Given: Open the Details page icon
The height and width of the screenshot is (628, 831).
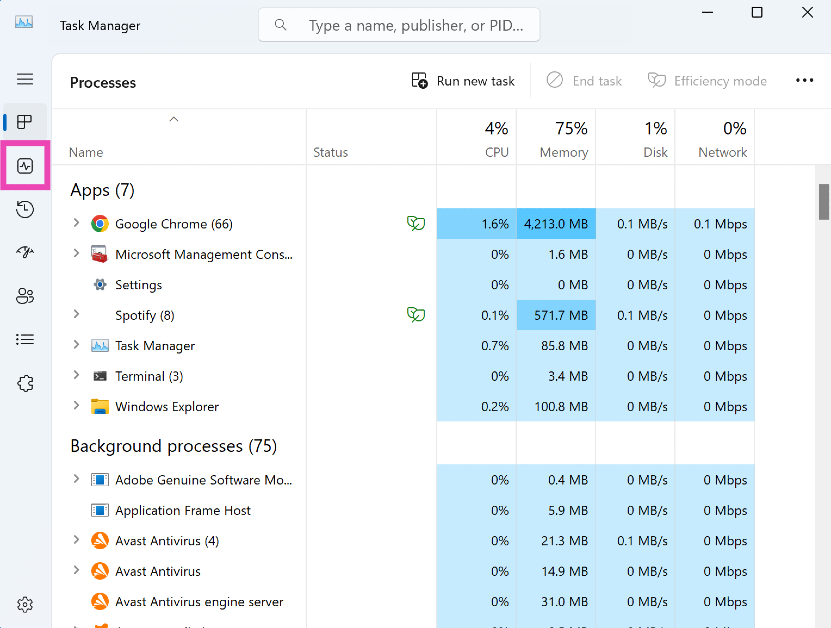Looking at the screenshot, I should (25, 339).
